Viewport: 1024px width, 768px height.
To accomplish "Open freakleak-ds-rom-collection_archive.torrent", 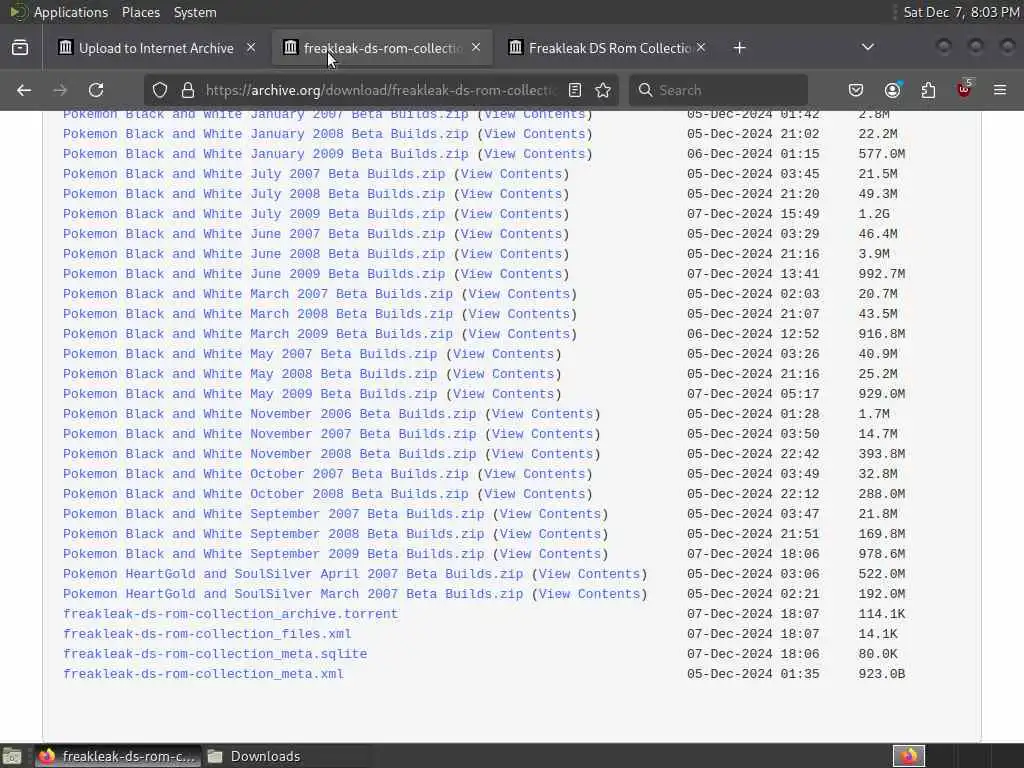I will click(230, 614).
